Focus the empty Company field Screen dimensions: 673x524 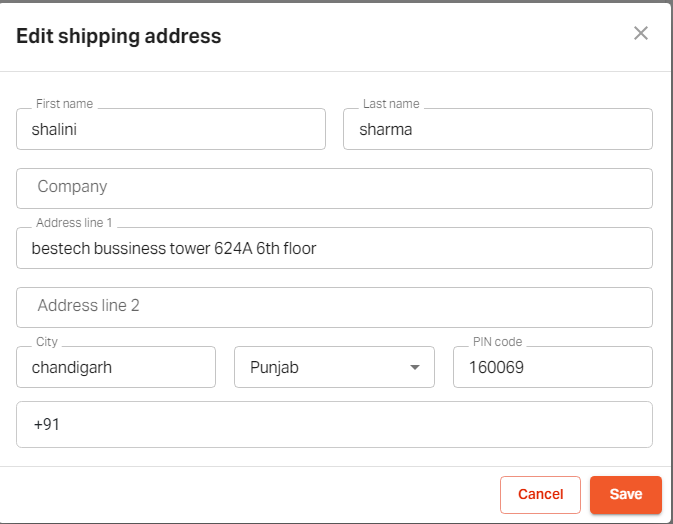click(334, 188)
